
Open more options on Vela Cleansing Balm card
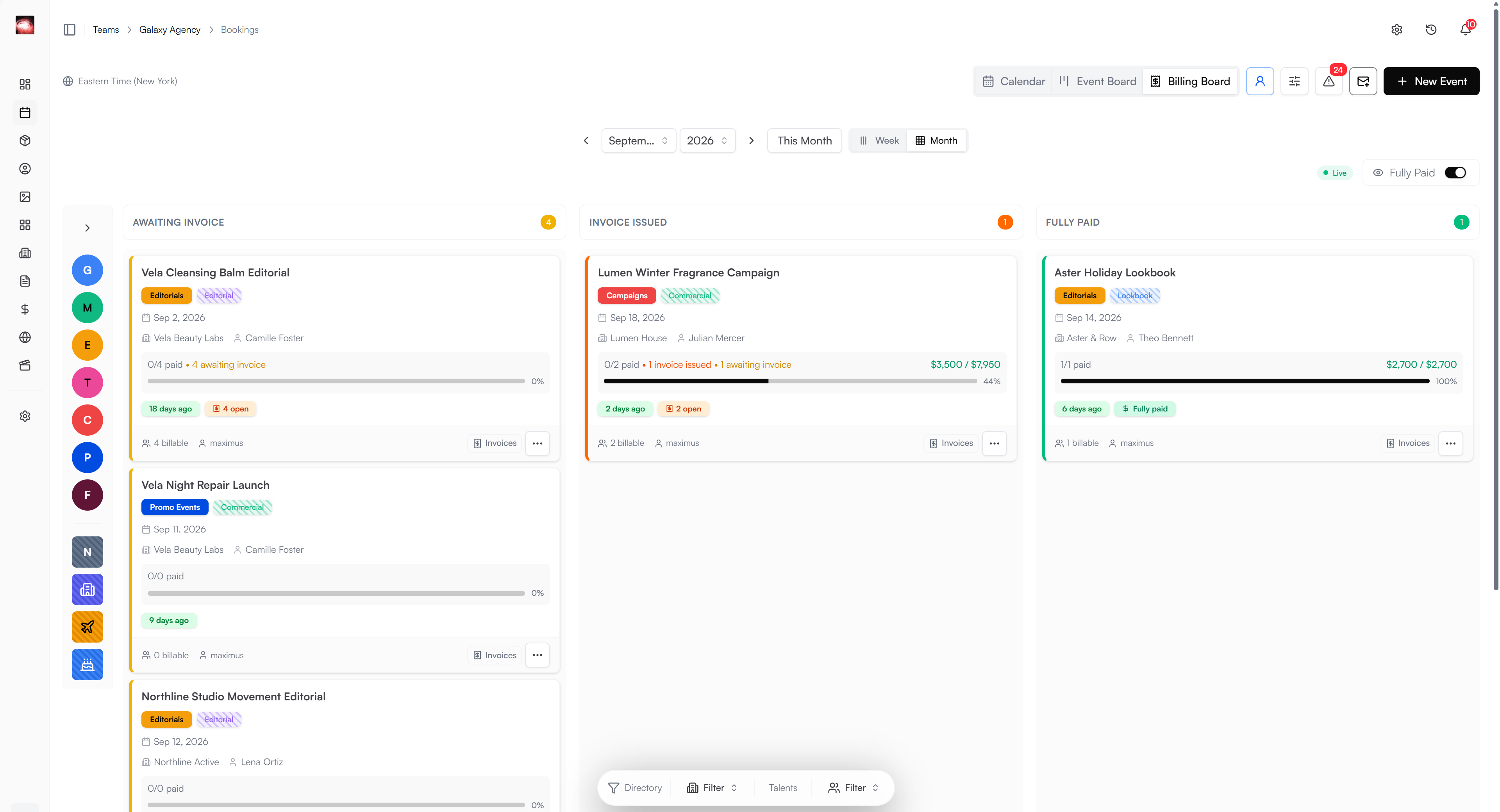coord(537,443)
